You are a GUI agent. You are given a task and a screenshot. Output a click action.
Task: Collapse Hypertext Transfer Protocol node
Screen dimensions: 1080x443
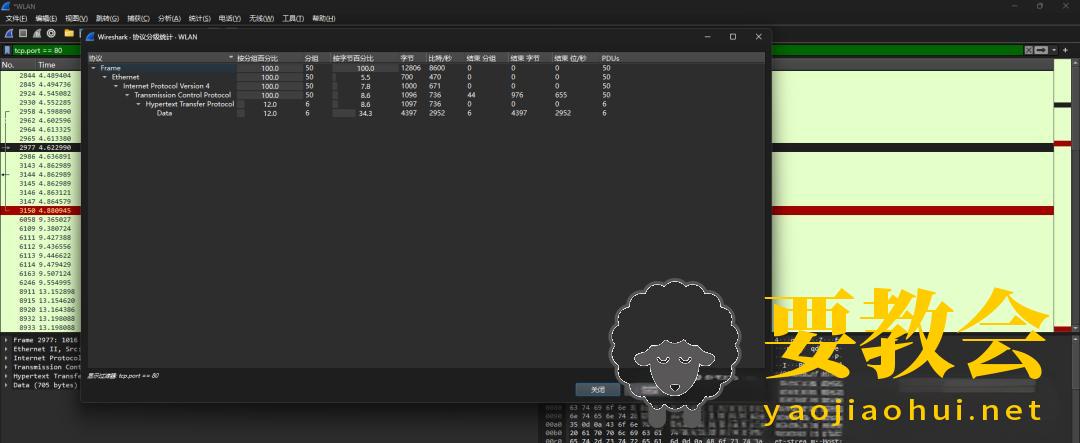138,104
